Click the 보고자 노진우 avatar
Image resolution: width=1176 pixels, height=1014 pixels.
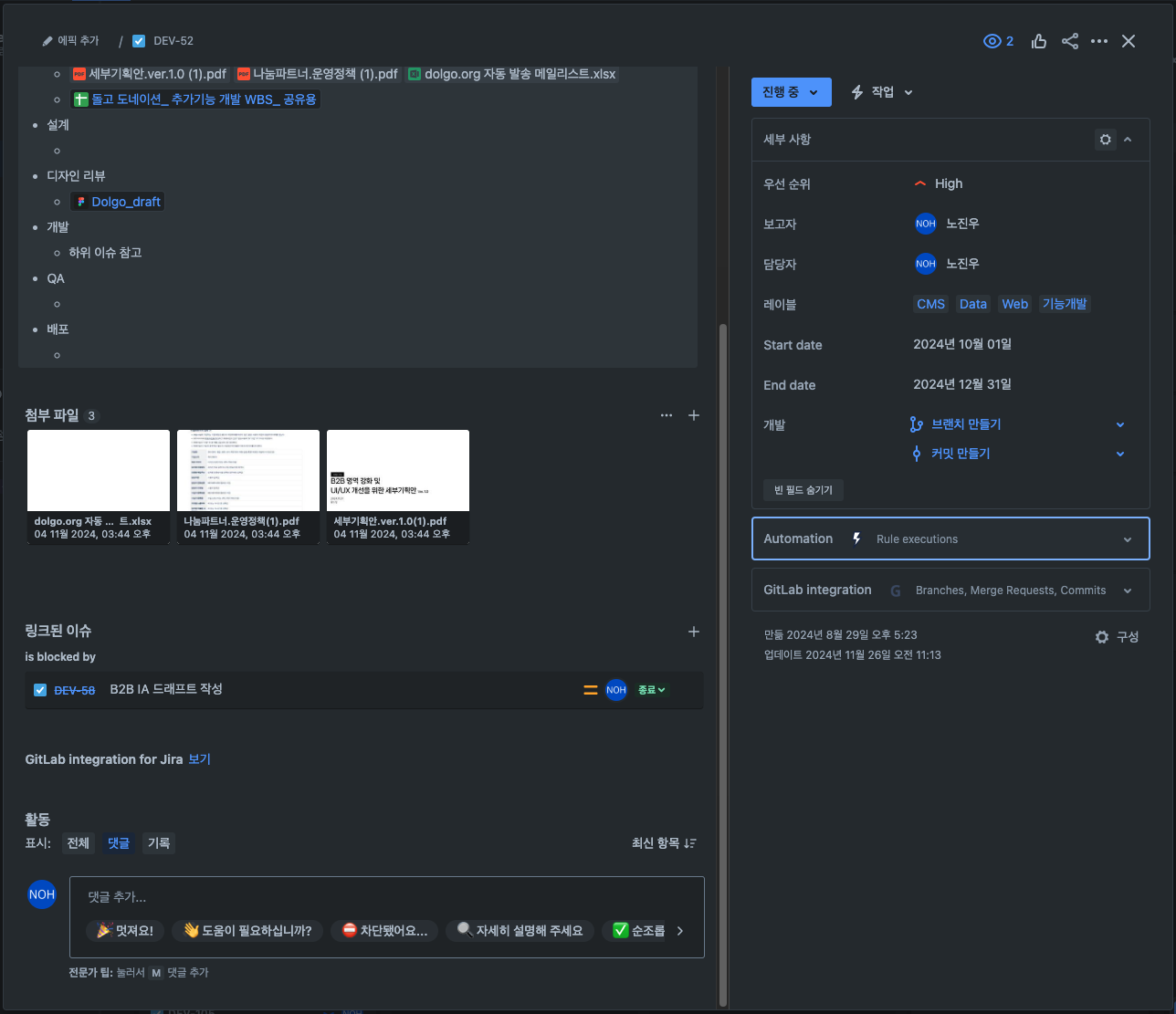click(926, 224)
